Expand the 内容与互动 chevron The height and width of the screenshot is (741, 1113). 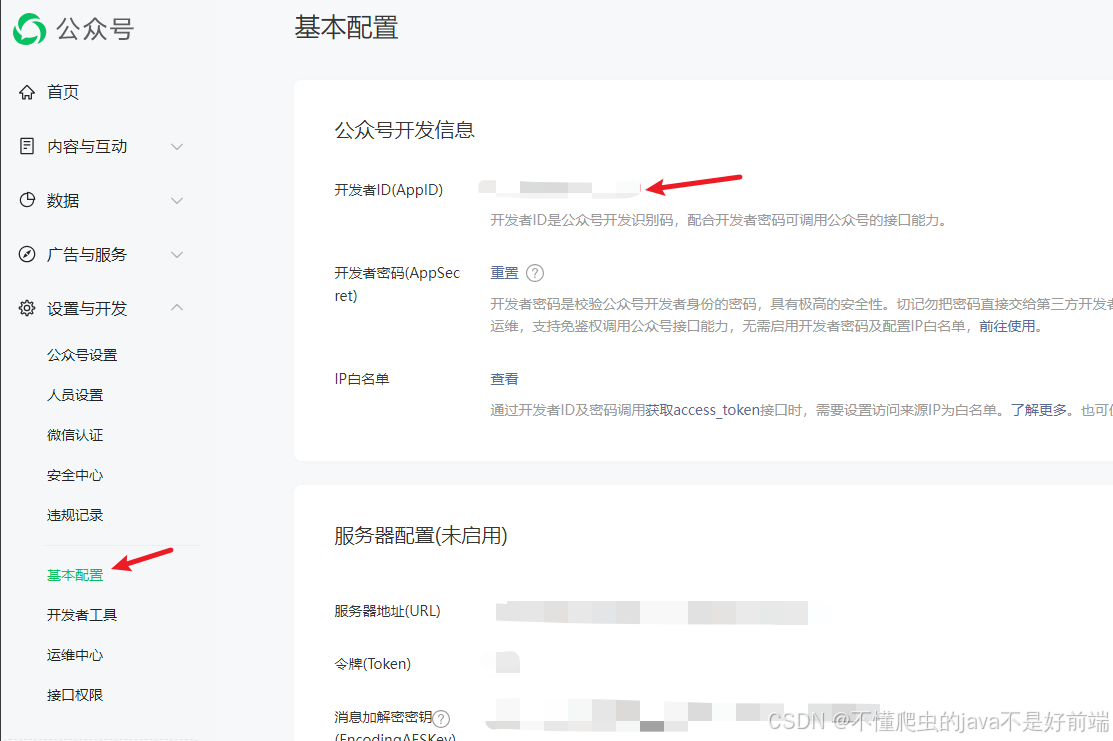177,146
